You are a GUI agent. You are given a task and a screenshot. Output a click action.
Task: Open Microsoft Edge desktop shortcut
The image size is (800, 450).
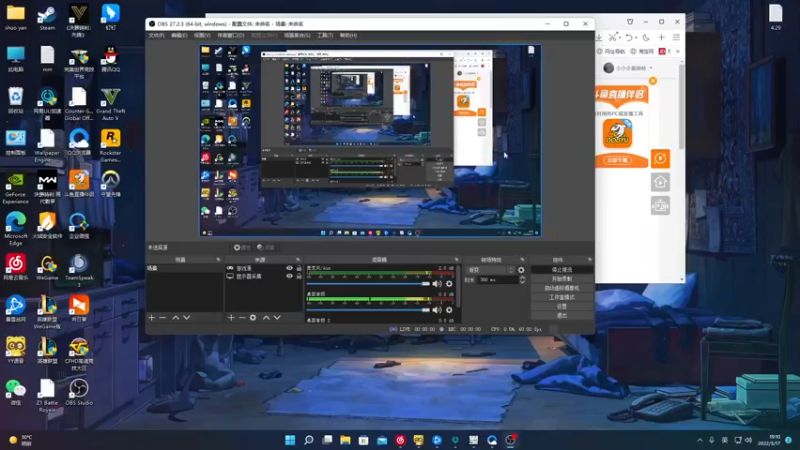point(16,228)
